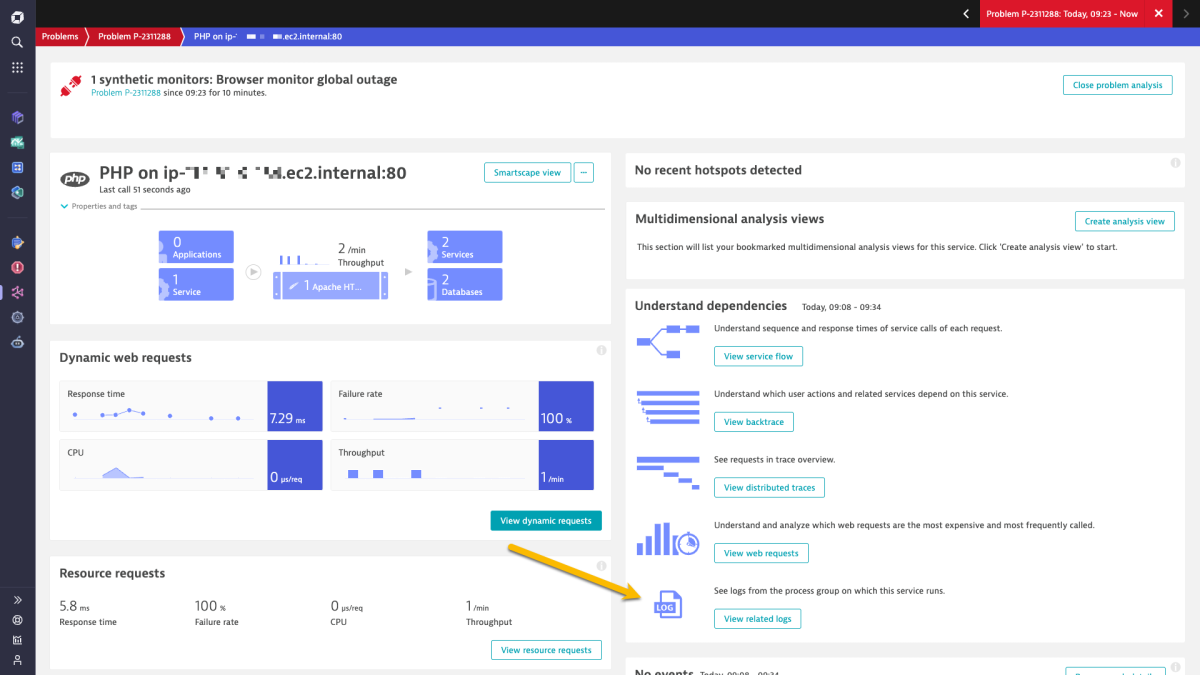The height and width of the screenshot is (675, 1200).
Task: Open the Problems icon in the sidebar
Action: pos(17,267)
